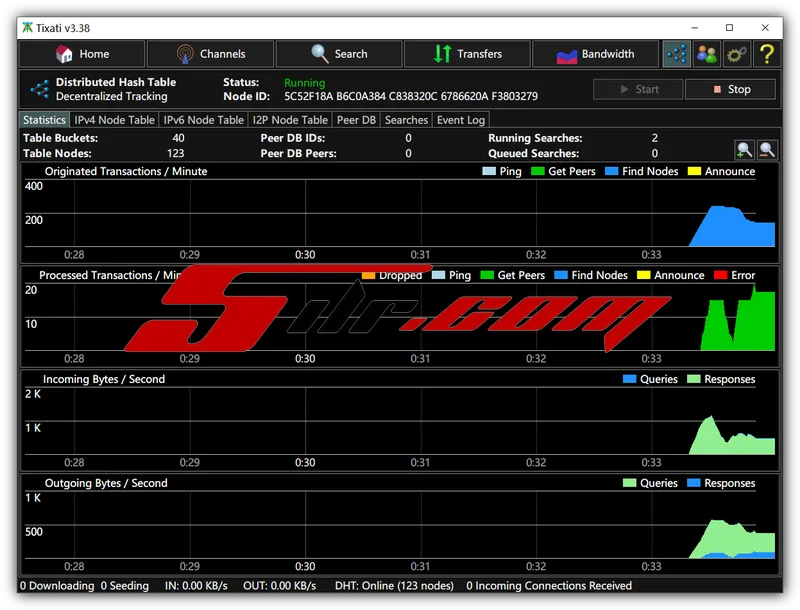Click the Stop DHT button
The width and height of the screenshot is (800, 610).
731,89
